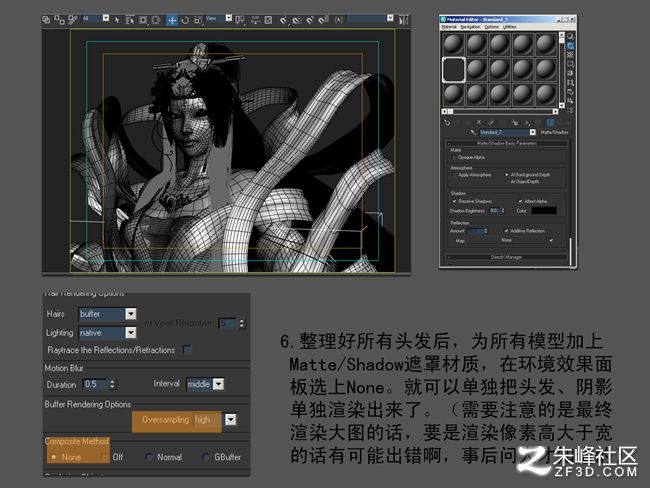The height and width of the screenshot is (488, 650).
Task: Select At Background Depth radio button
Action: pos(507,175)
